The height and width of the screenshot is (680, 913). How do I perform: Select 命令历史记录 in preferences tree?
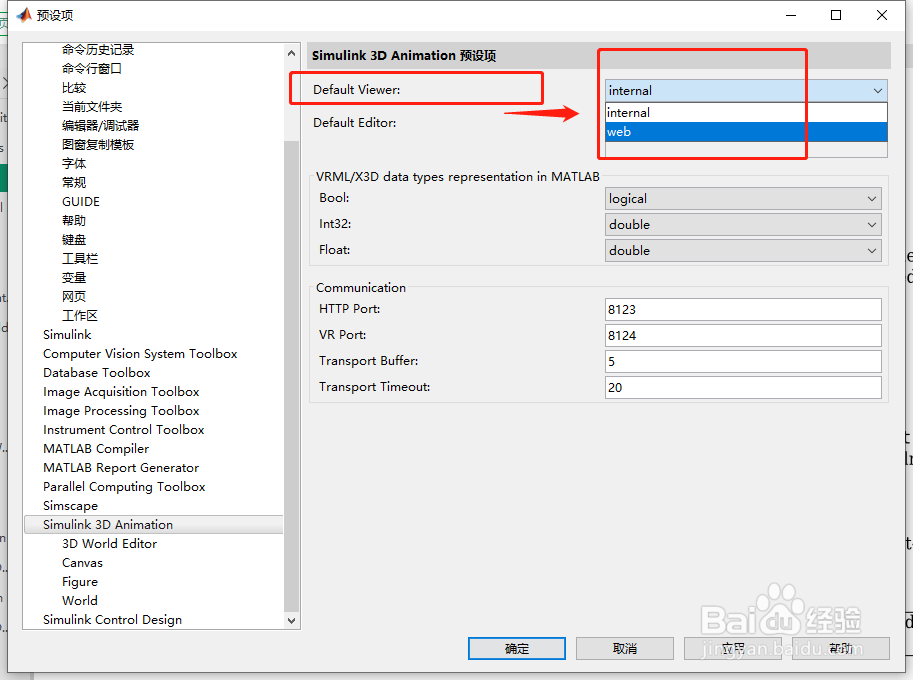click(98, 50)
